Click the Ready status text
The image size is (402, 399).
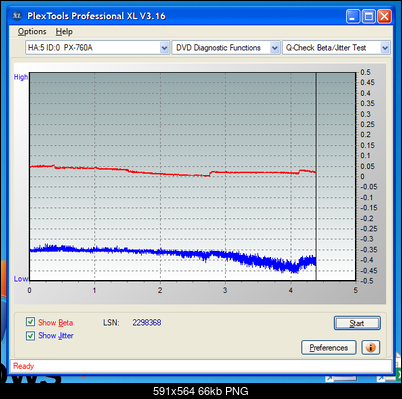pyautogui.click(x=23, y=366)
